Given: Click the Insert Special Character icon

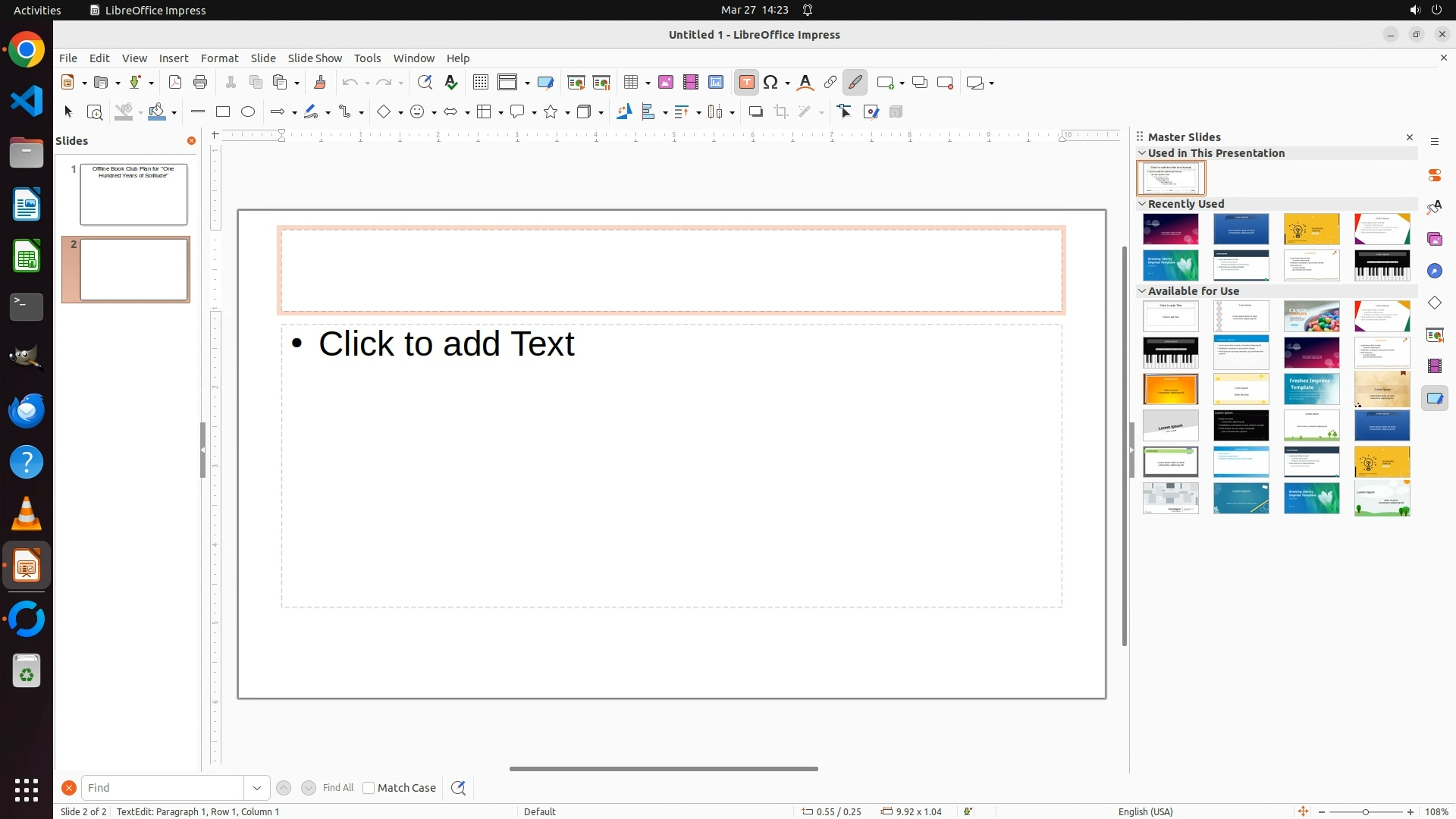Looking at the screenshot, I should click(771, 83).
